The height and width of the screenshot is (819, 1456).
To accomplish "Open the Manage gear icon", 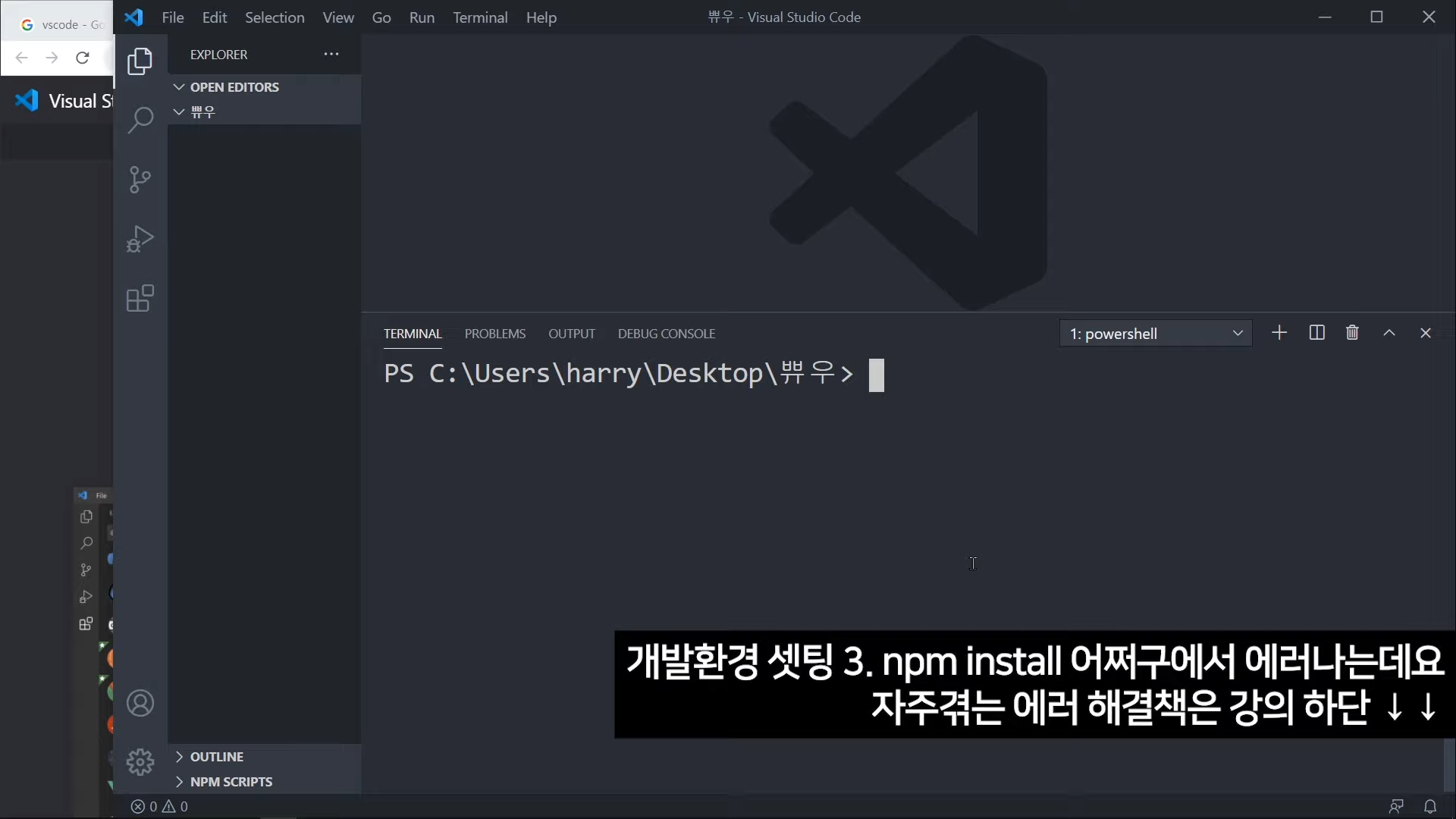I will pyautogui.click(x=140, y=762).
